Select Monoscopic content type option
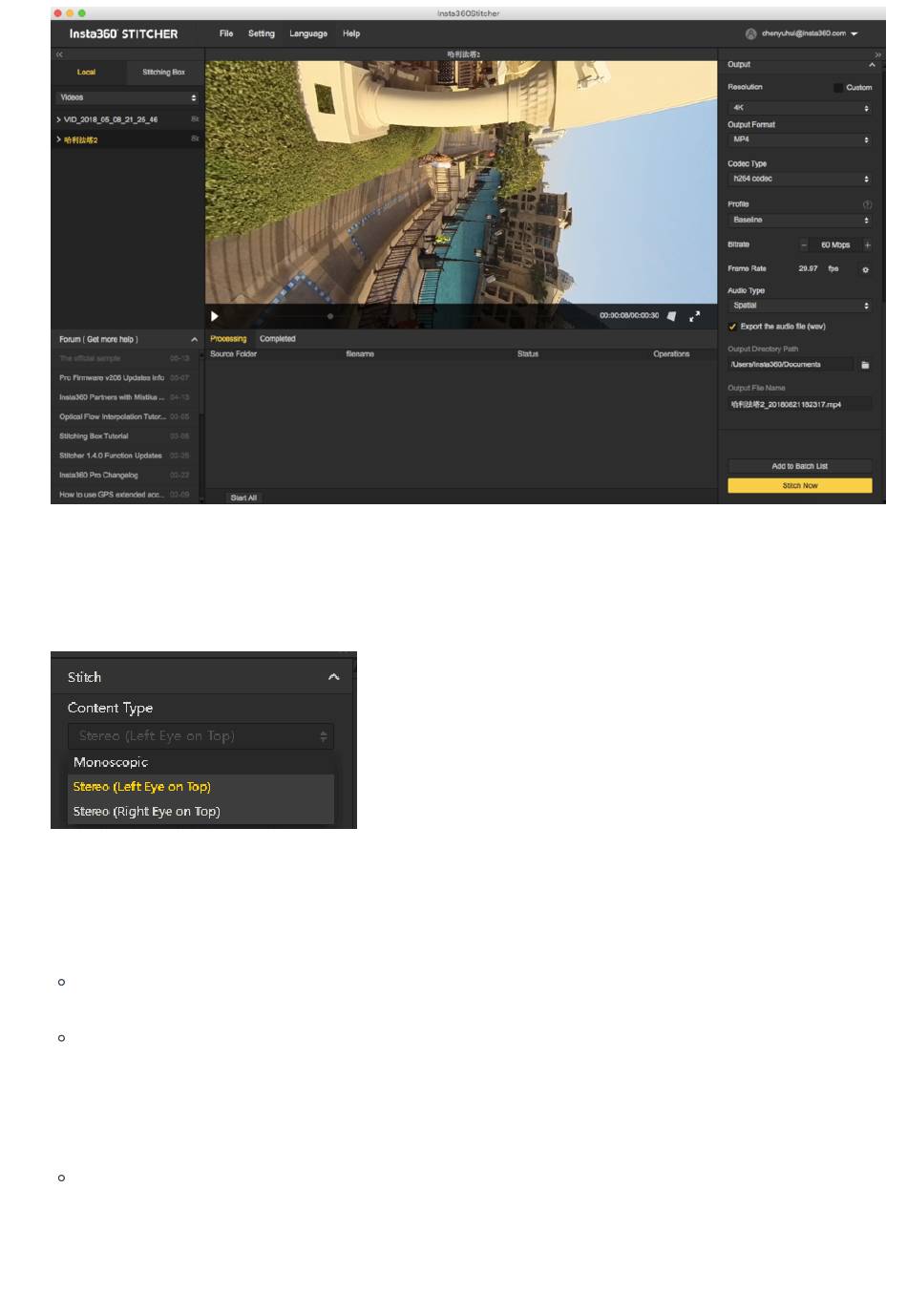 [x=200, y=762]
